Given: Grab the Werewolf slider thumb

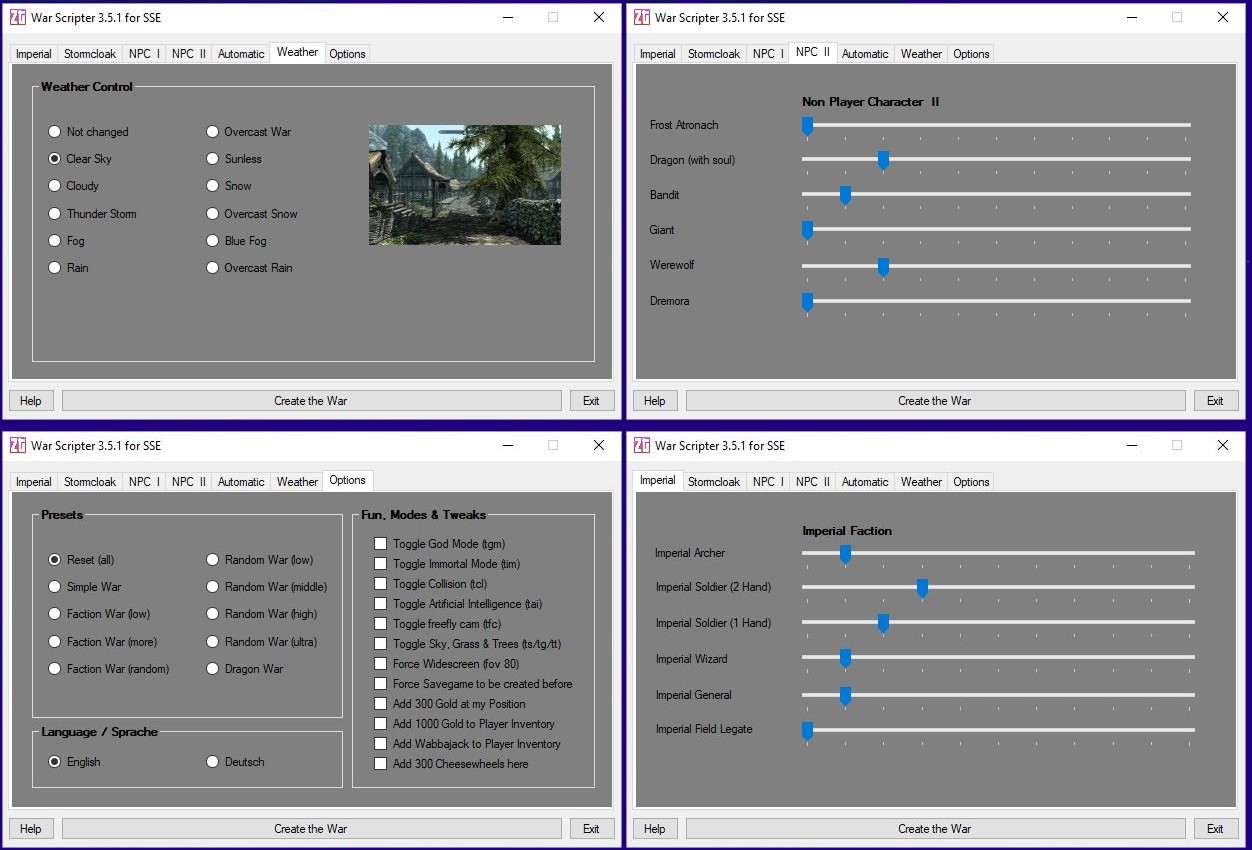Looking at the screenshot, I should [x=883, y=266].
